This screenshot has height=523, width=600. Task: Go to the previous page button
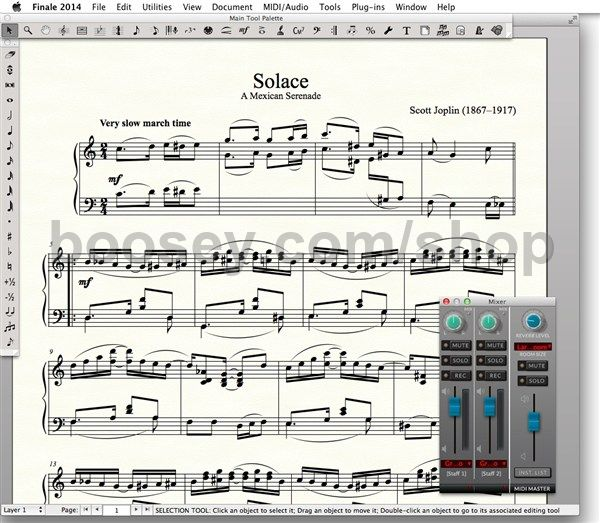97,510
